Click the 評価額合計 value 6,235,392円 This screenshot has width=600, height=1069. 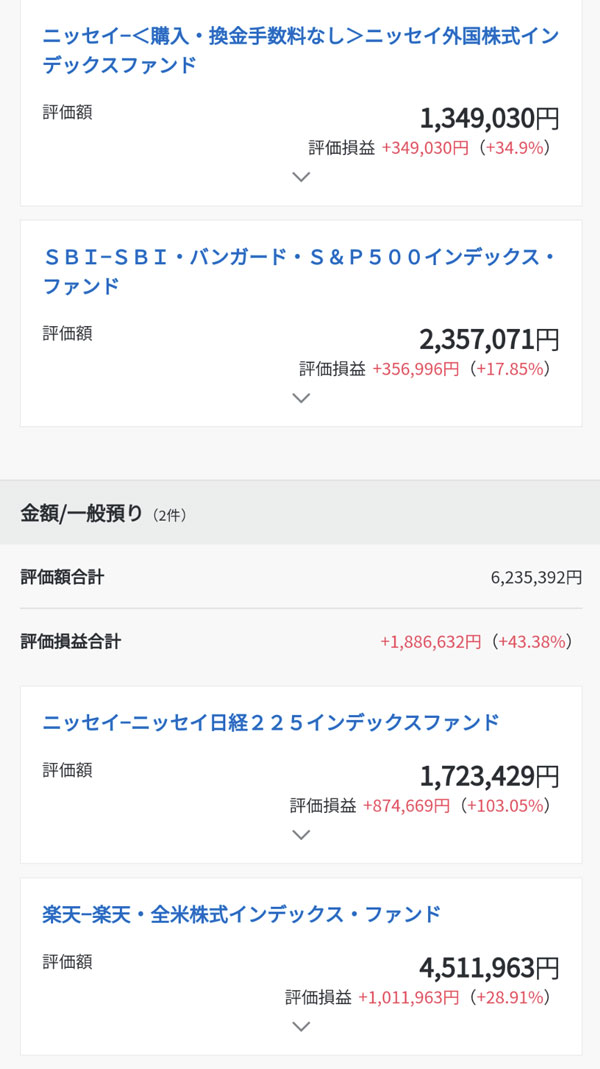pyautogui.click(x=536, y=577)
